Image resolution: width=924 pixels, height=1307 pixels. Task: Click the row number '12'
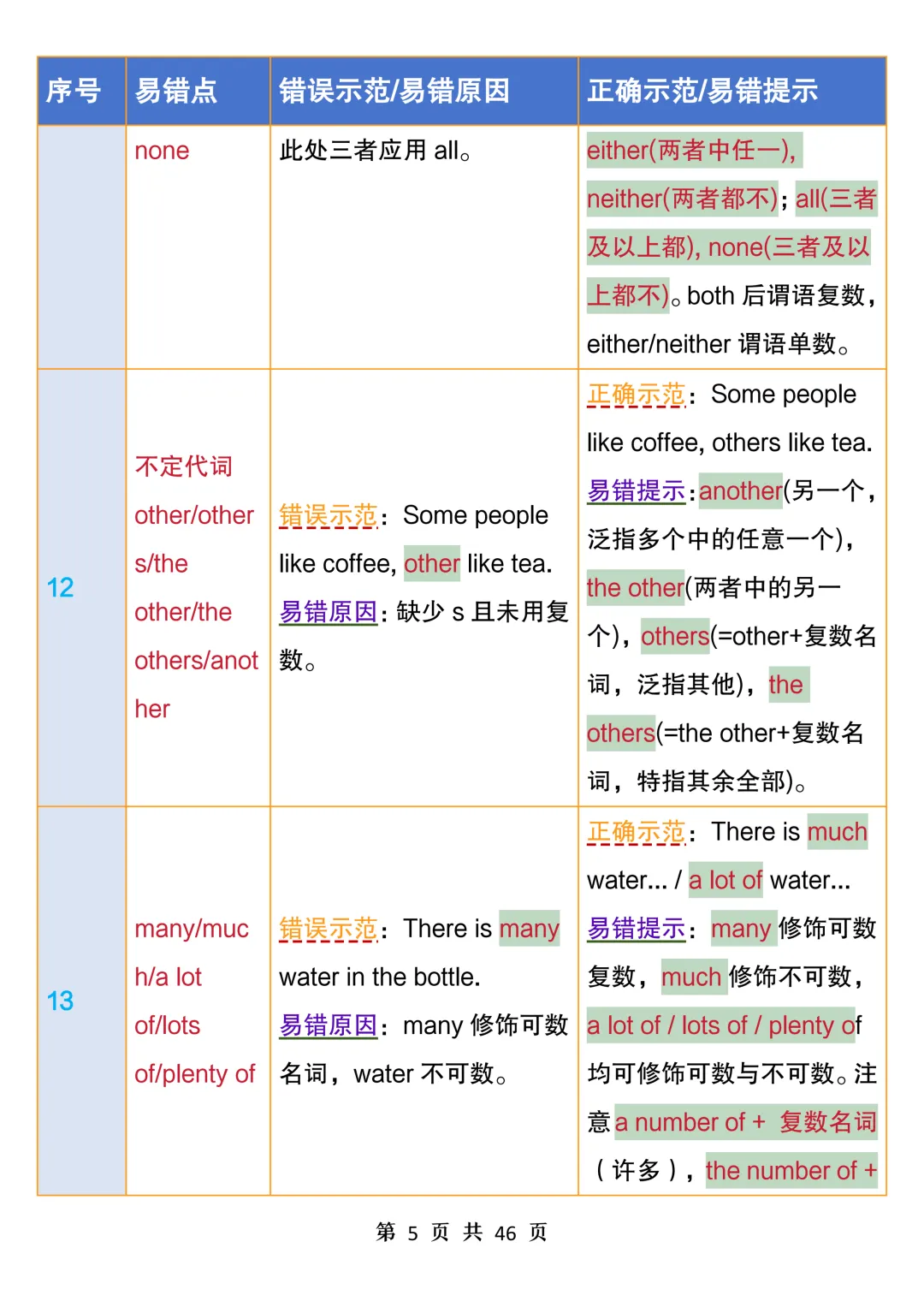click(60, 587)
